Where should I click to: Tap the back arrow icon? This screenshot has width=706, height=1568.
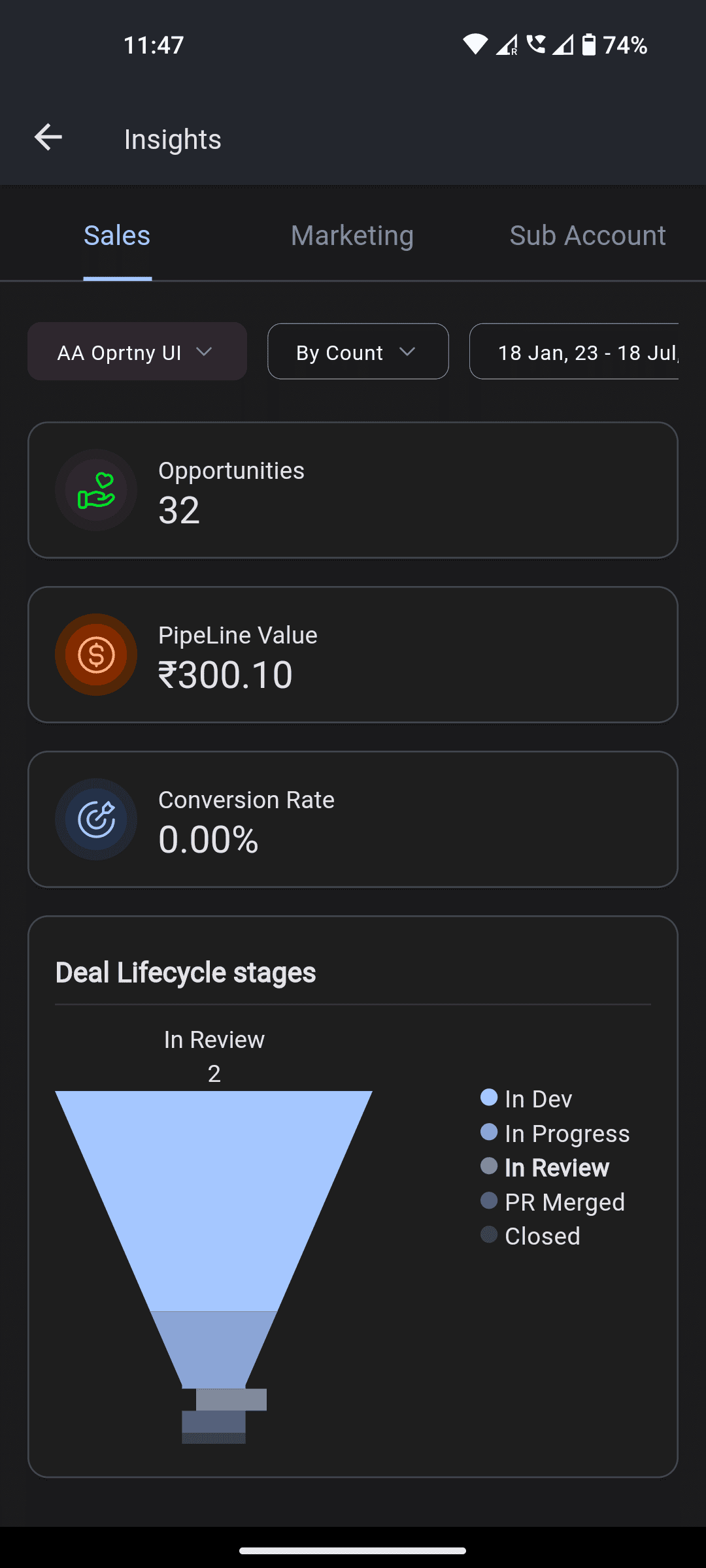tap(48, 138)
